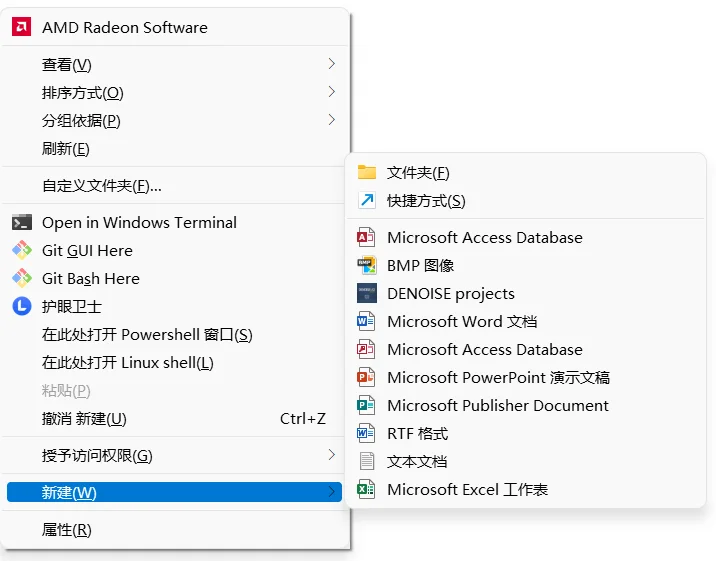The height and width of the screenshot is (561, 716).
Task: Click the Git Bash Here icon
Action: [21, 278]
